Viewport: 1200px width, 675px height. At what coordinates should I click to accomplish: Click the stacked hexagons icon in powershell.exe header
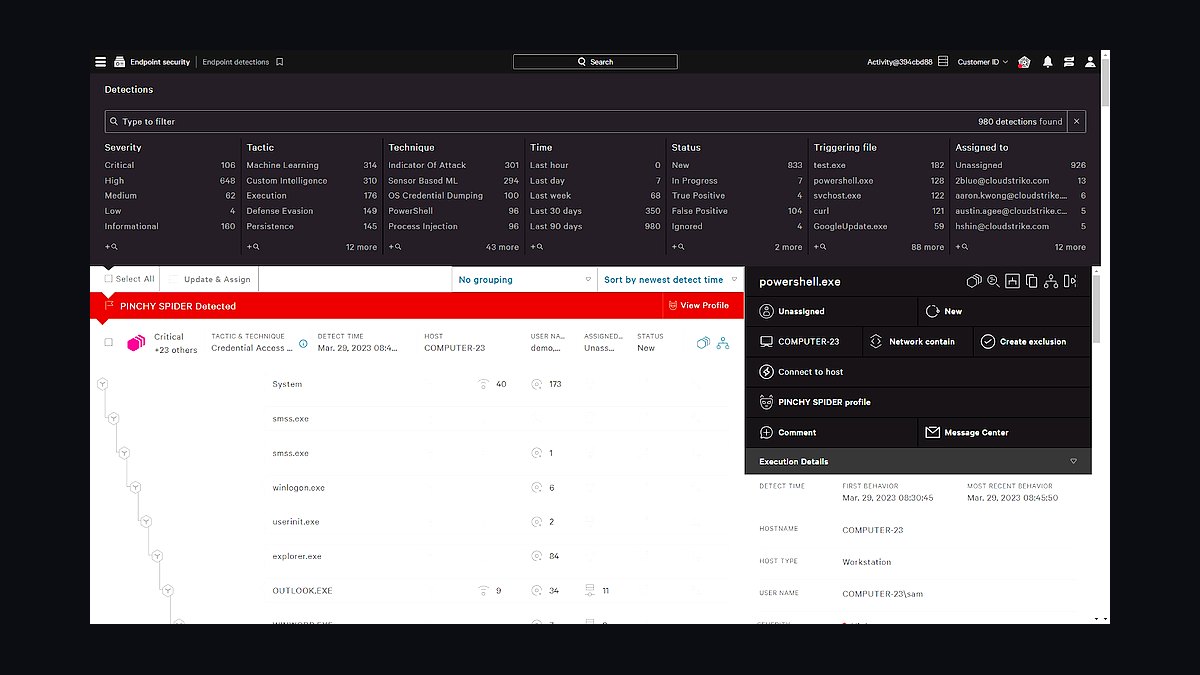[x=974, y=282]
